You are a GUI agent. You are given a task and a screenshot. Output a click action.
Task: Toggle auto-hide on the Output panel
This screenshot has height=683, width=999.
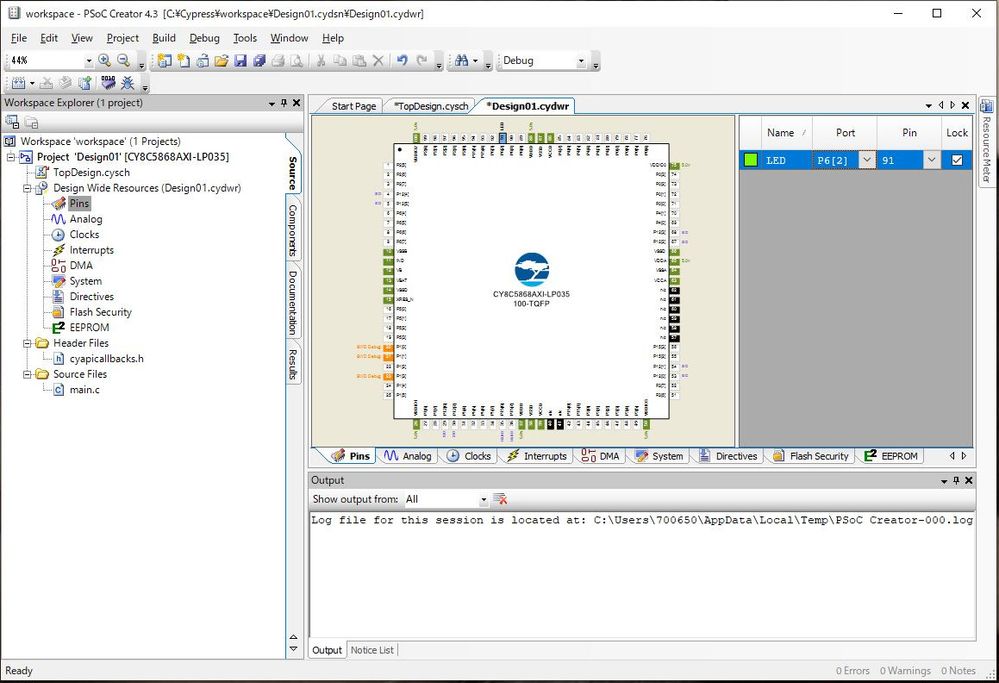click(956, 480)
